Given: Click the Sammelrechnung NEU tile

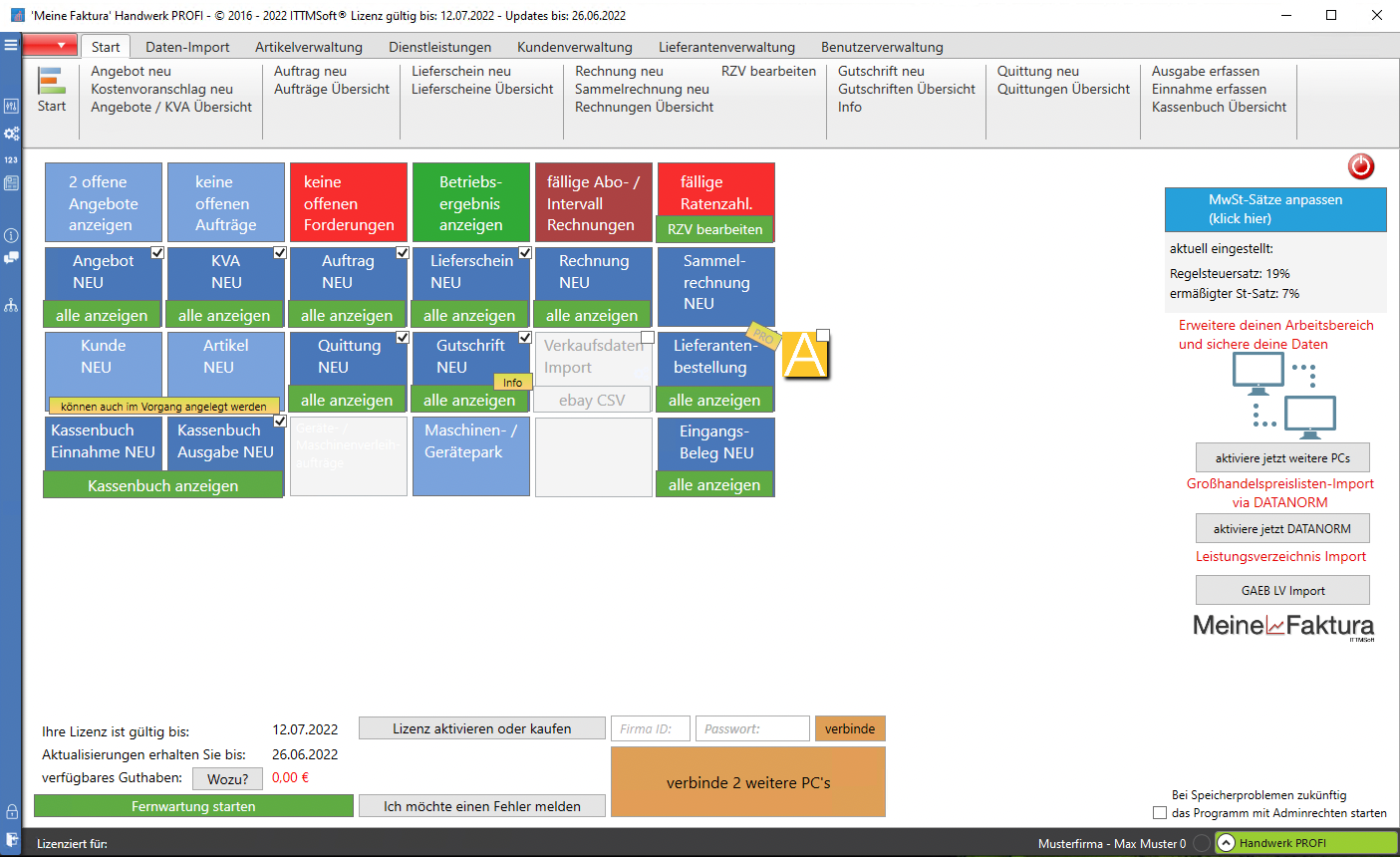Looking at the screenshot, I should pyautogui.click(x=715, y=286).
